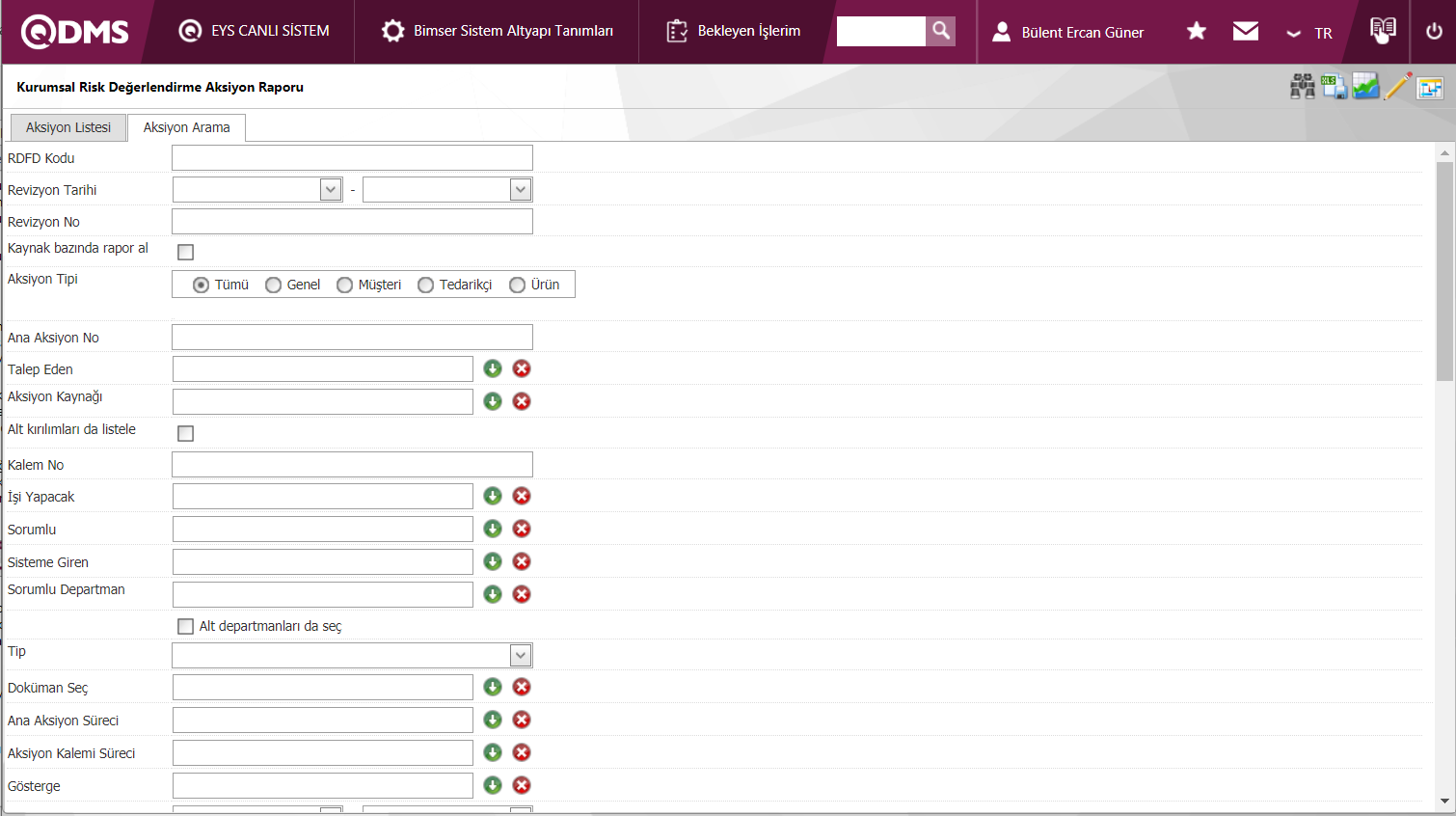Switch to the Aksiyon Listesi tab
1456x816 pixels.
pos(68,127)
